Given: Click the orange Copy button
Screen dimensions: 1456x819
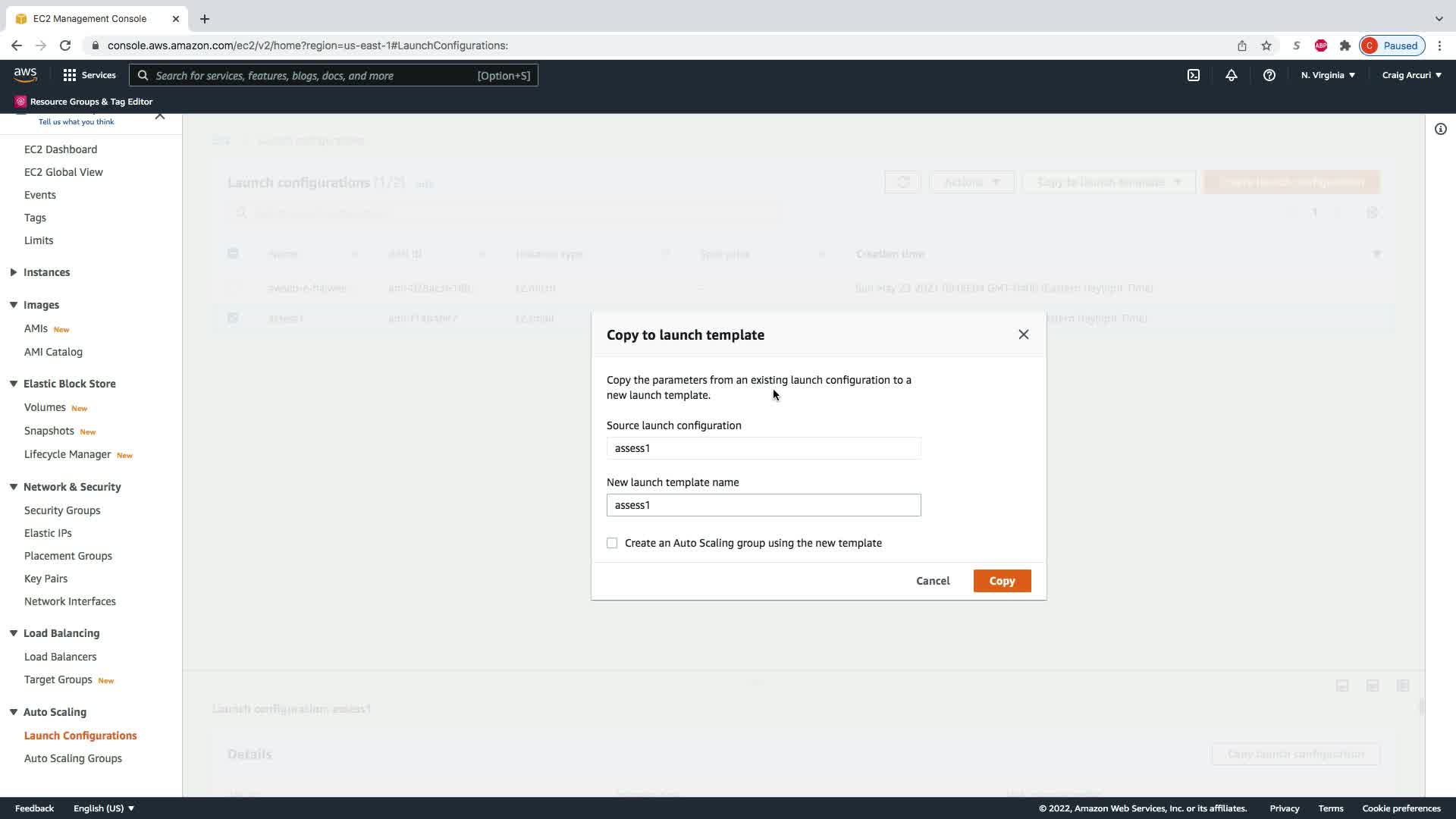Looking at the screenshot, I should [x=1002, y=581].
